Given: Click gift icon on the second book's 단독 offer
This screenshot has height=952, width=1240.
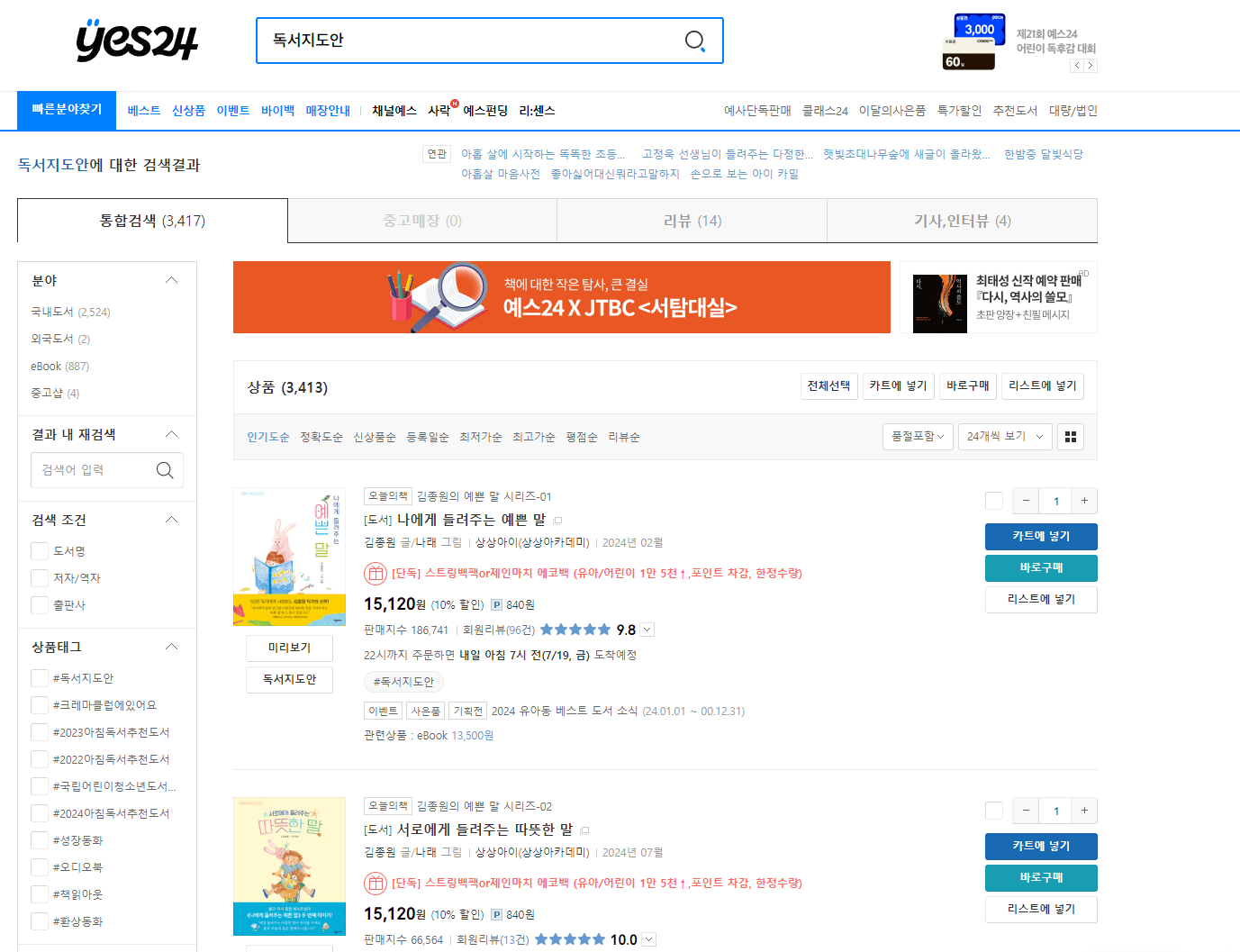Looking at the screenshot, I should (x=376, y=883).
